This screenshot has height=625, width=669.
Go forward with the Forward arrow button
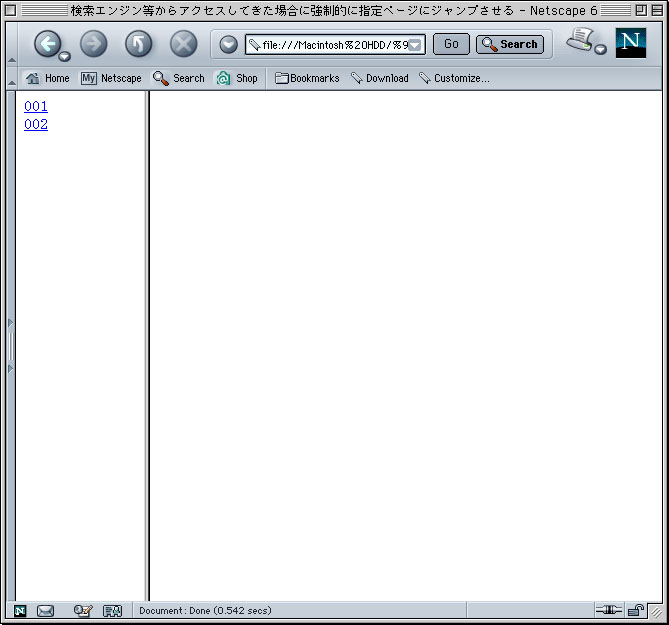pyautogui.click(x=93, y=44)
